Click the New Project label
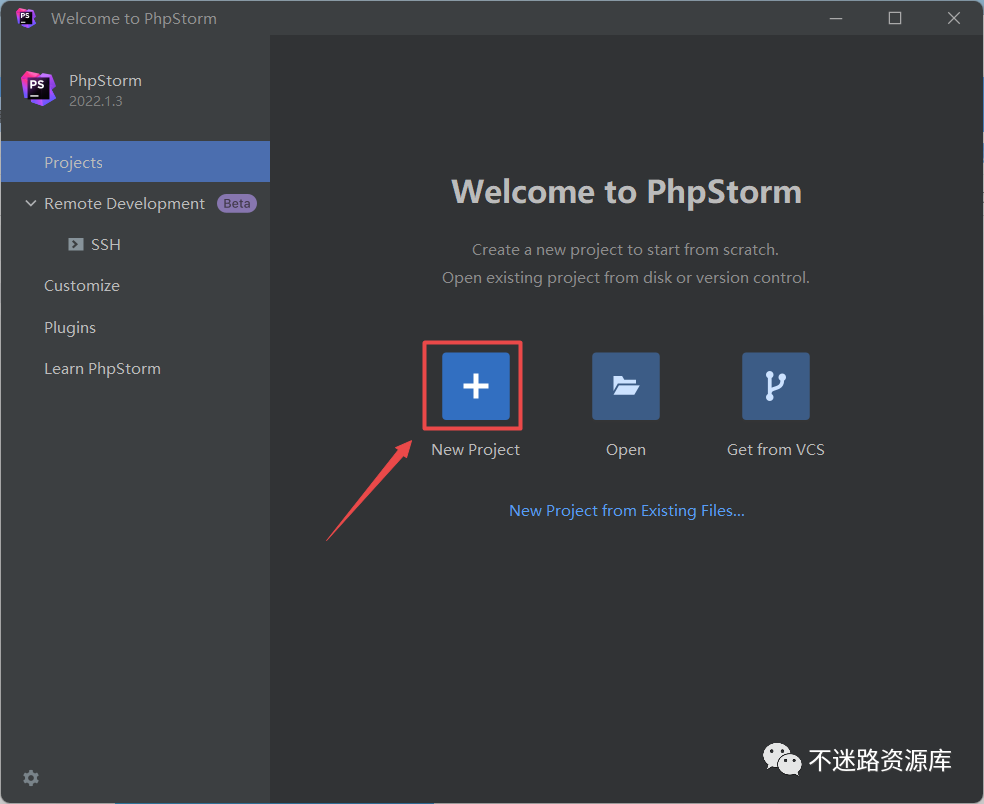 coord(476,449)
